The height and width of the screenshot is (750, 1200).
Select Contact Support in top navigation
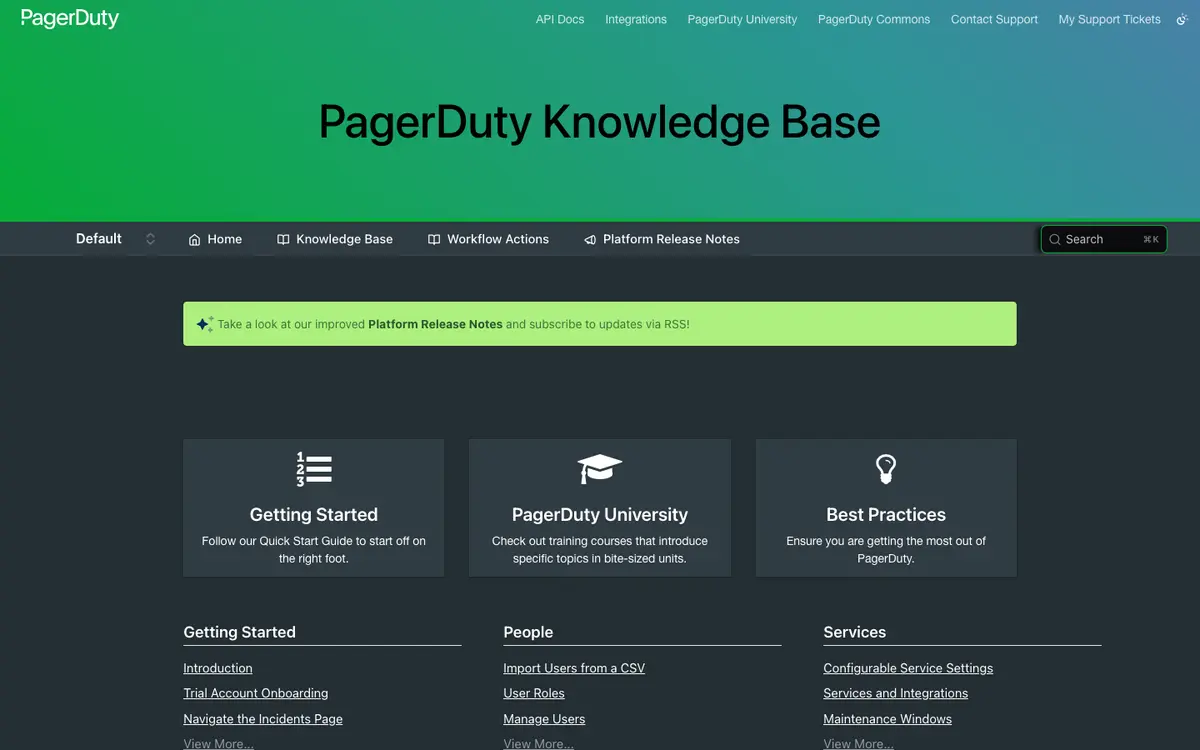(994, 19)
